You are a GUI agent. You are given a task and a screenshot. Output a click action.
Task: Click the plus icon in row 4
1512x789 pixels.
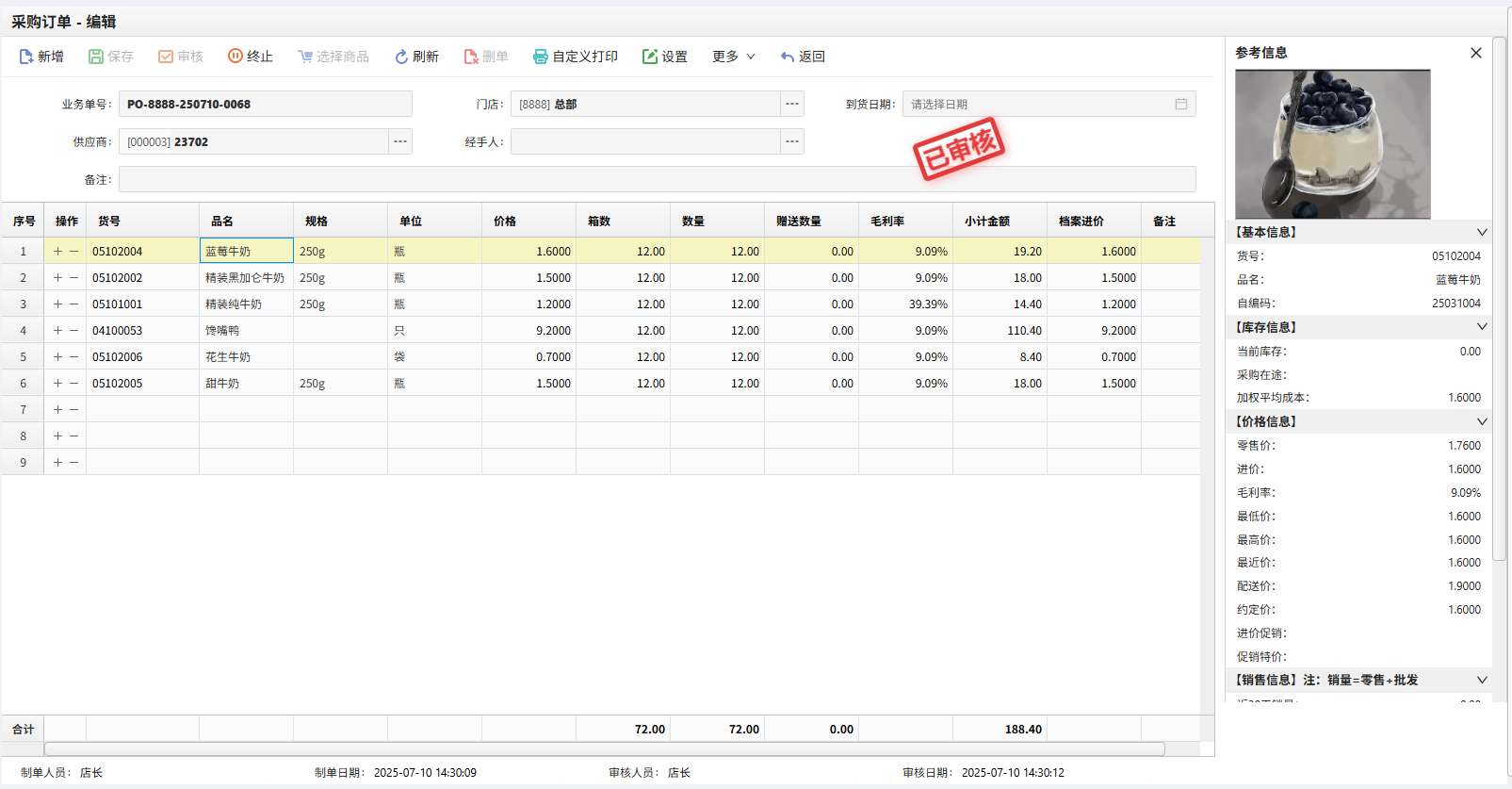click(57, 331)
